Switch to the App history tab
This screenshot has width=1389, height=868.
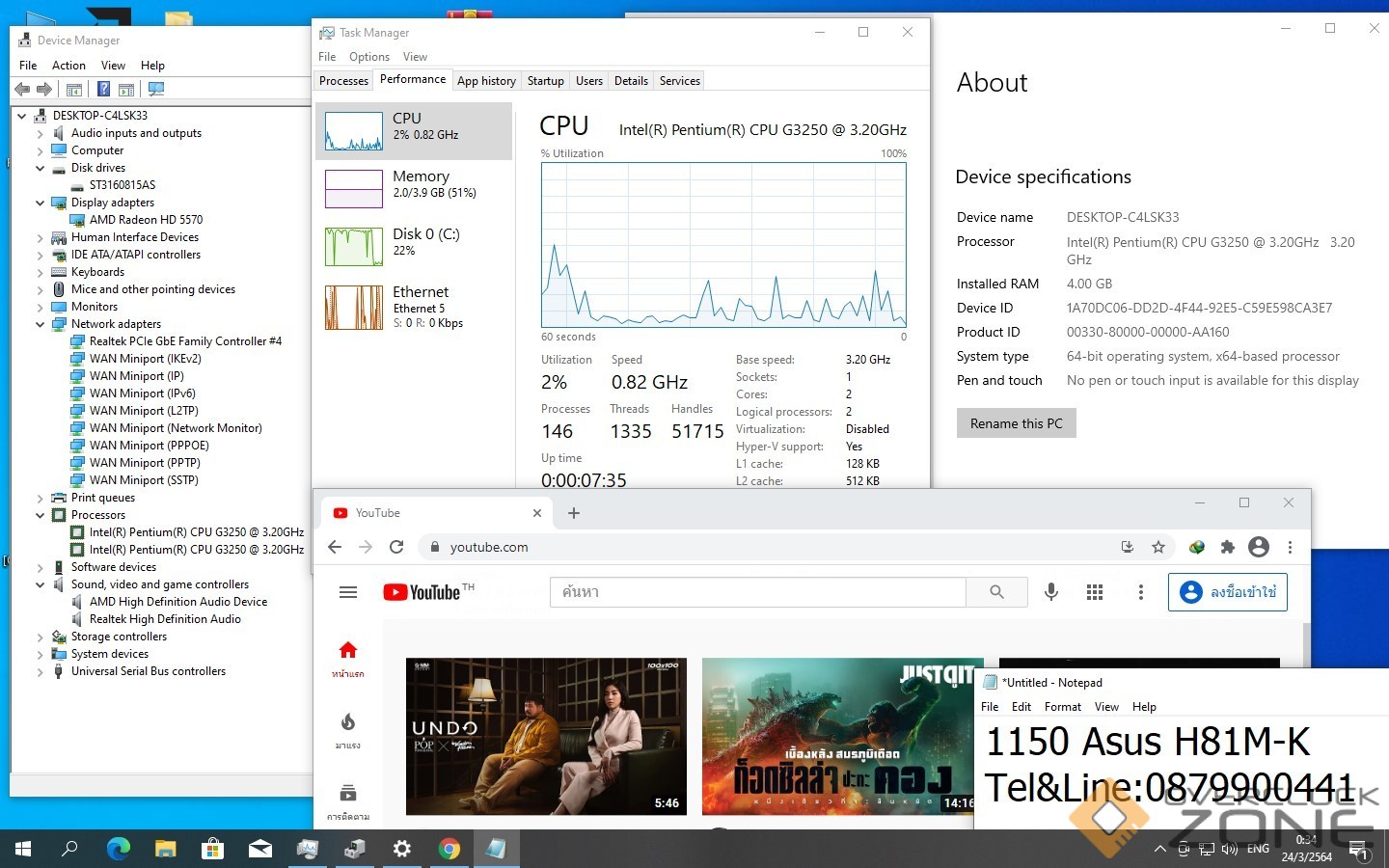point(486,81)
